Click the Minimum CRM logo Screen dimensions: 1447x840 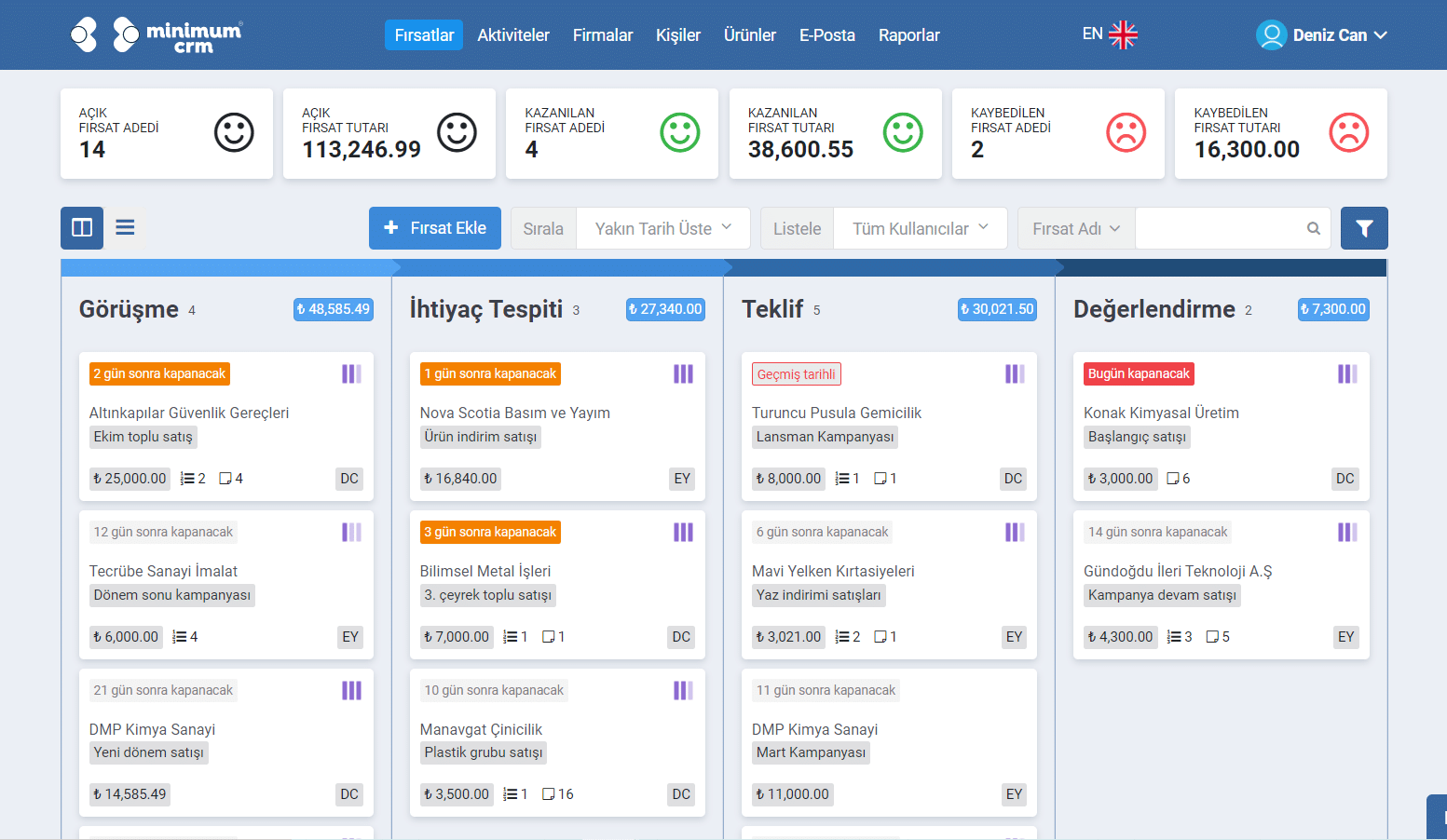(x=157, y=34)
